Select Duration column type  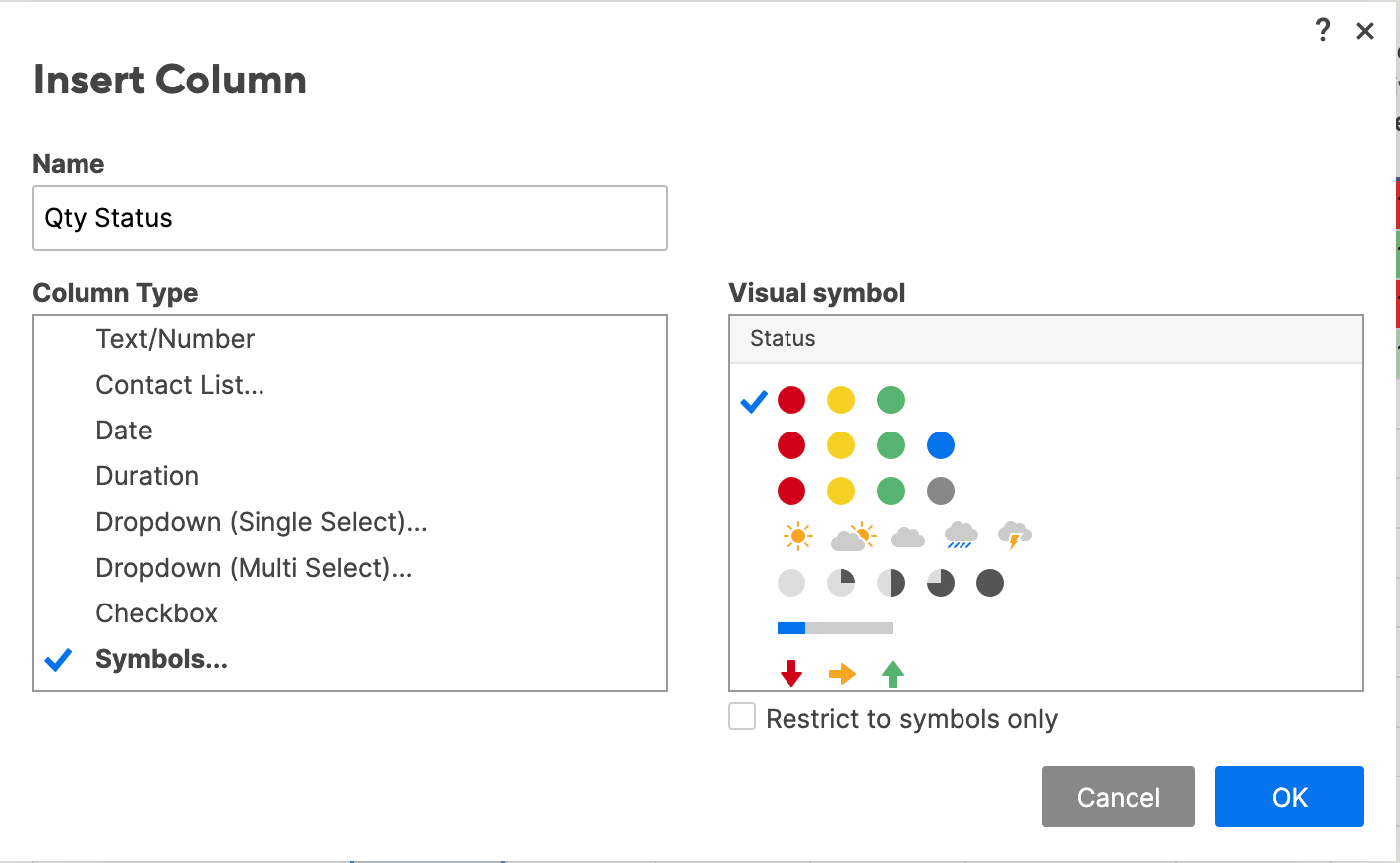(x=147, y=476)
